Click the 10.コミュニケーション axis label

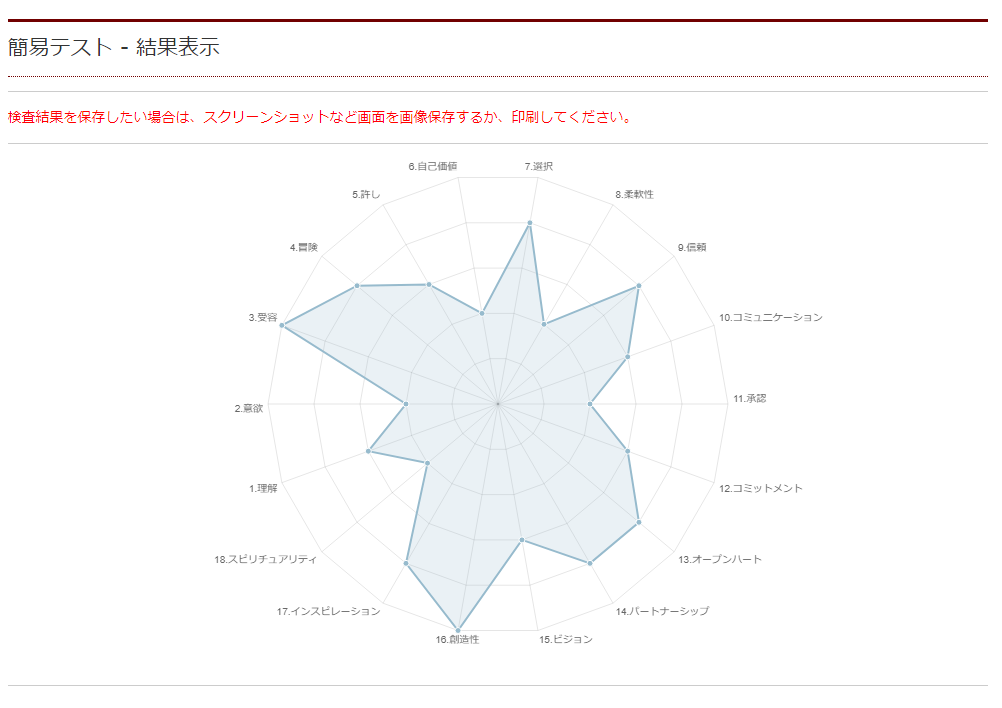tap(771, 317)
